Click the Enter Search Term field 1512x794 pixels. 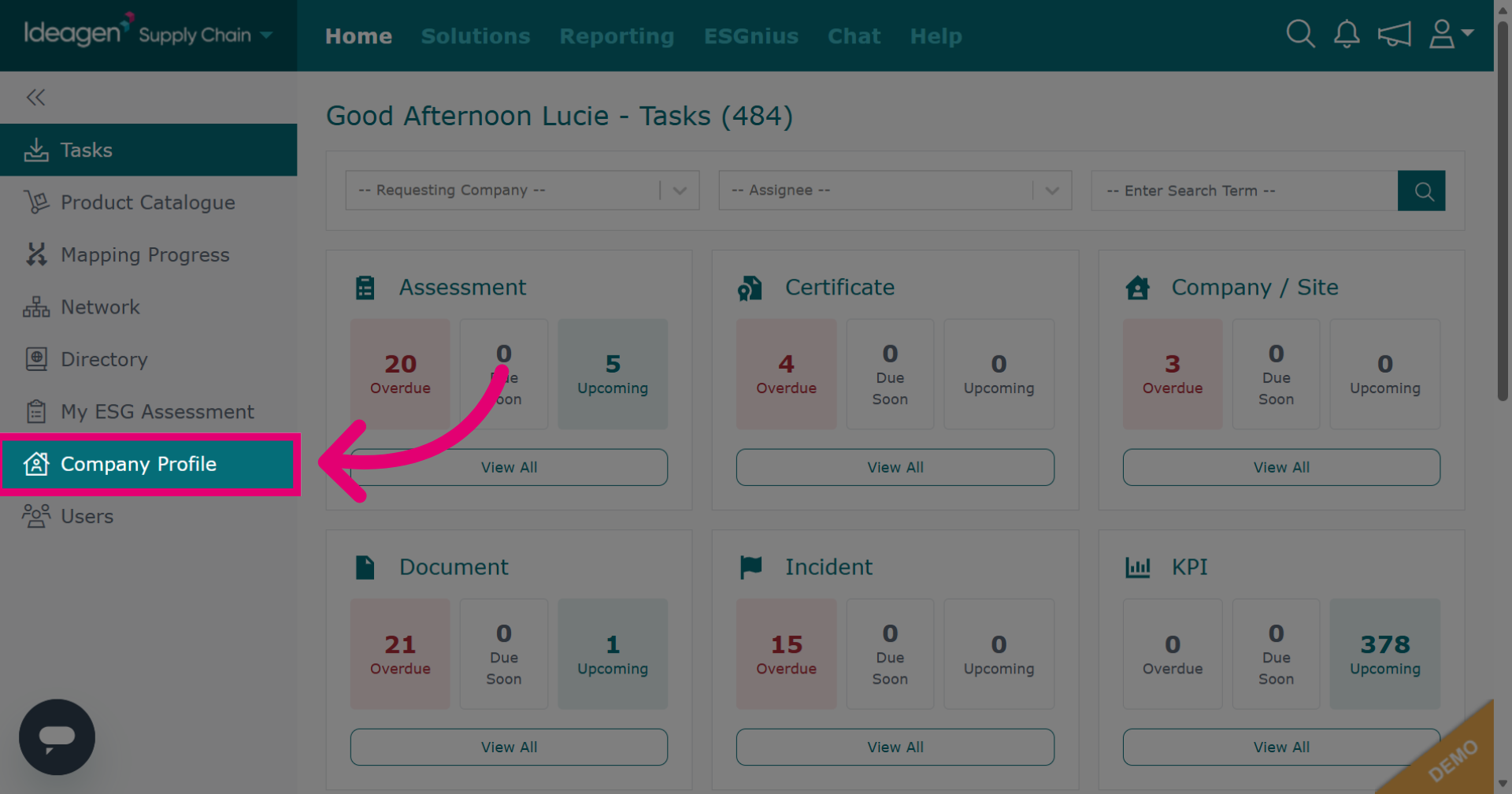click(1244, 191)
